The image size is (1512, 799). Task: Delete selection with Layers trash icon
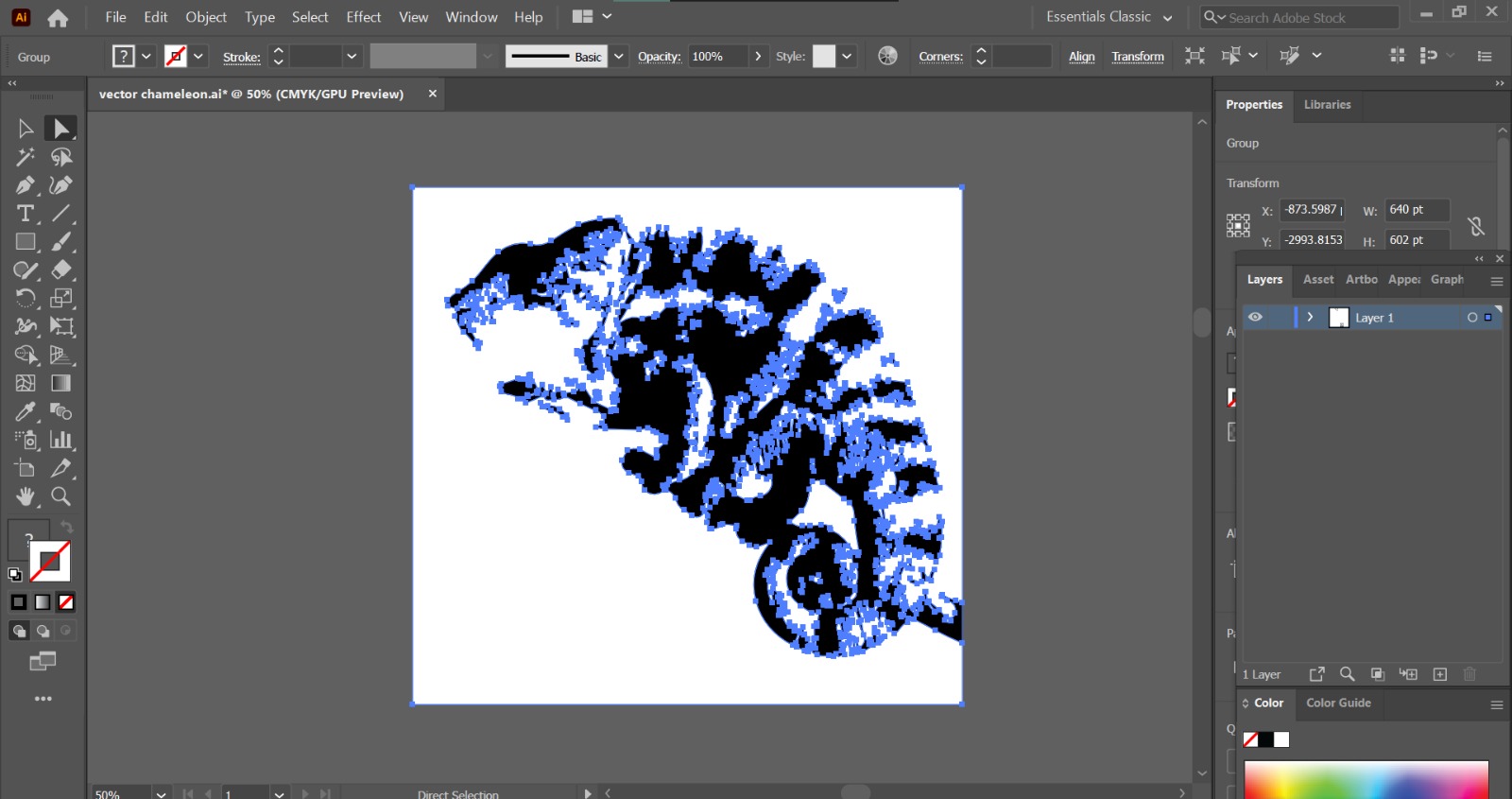[1469, 674]
